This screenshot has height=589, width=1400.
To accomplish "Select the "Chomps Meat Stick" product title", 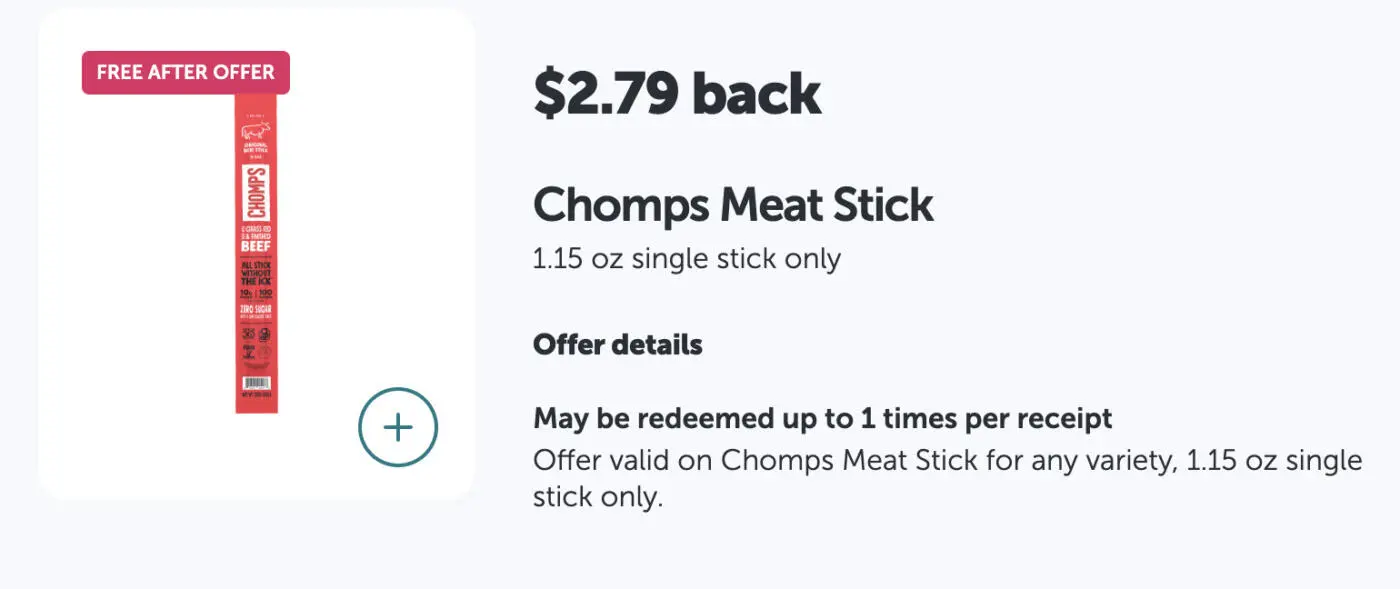I will point(733,205).
